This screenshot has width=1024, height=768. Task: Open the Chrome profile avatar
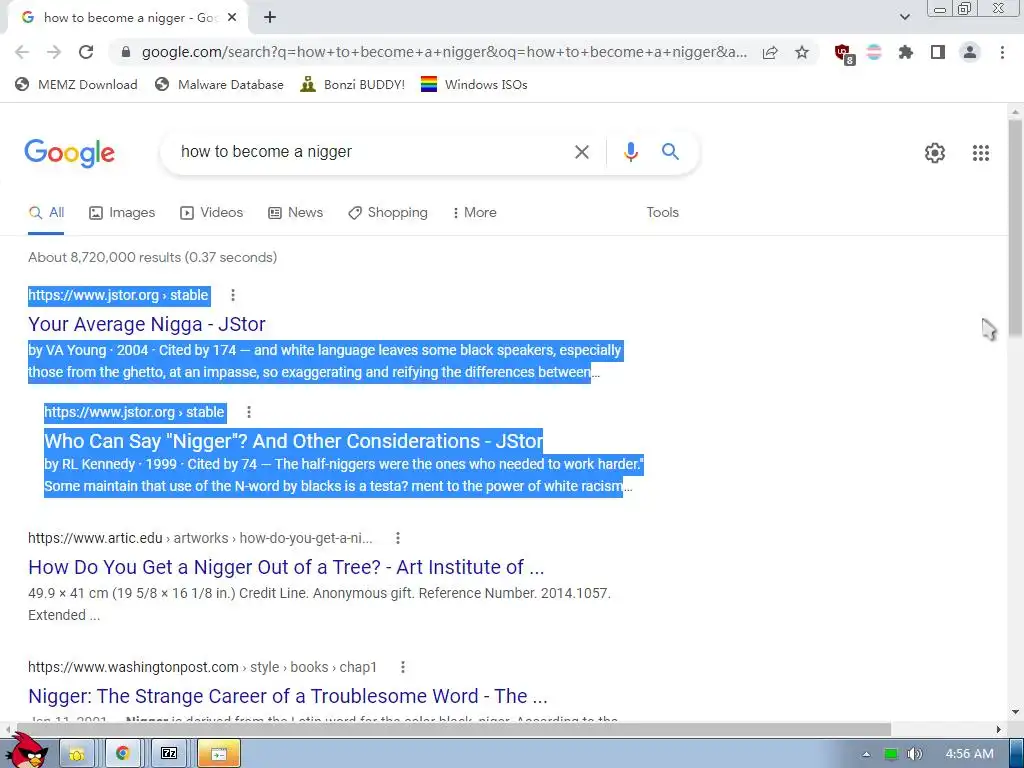tap(970, 52)
